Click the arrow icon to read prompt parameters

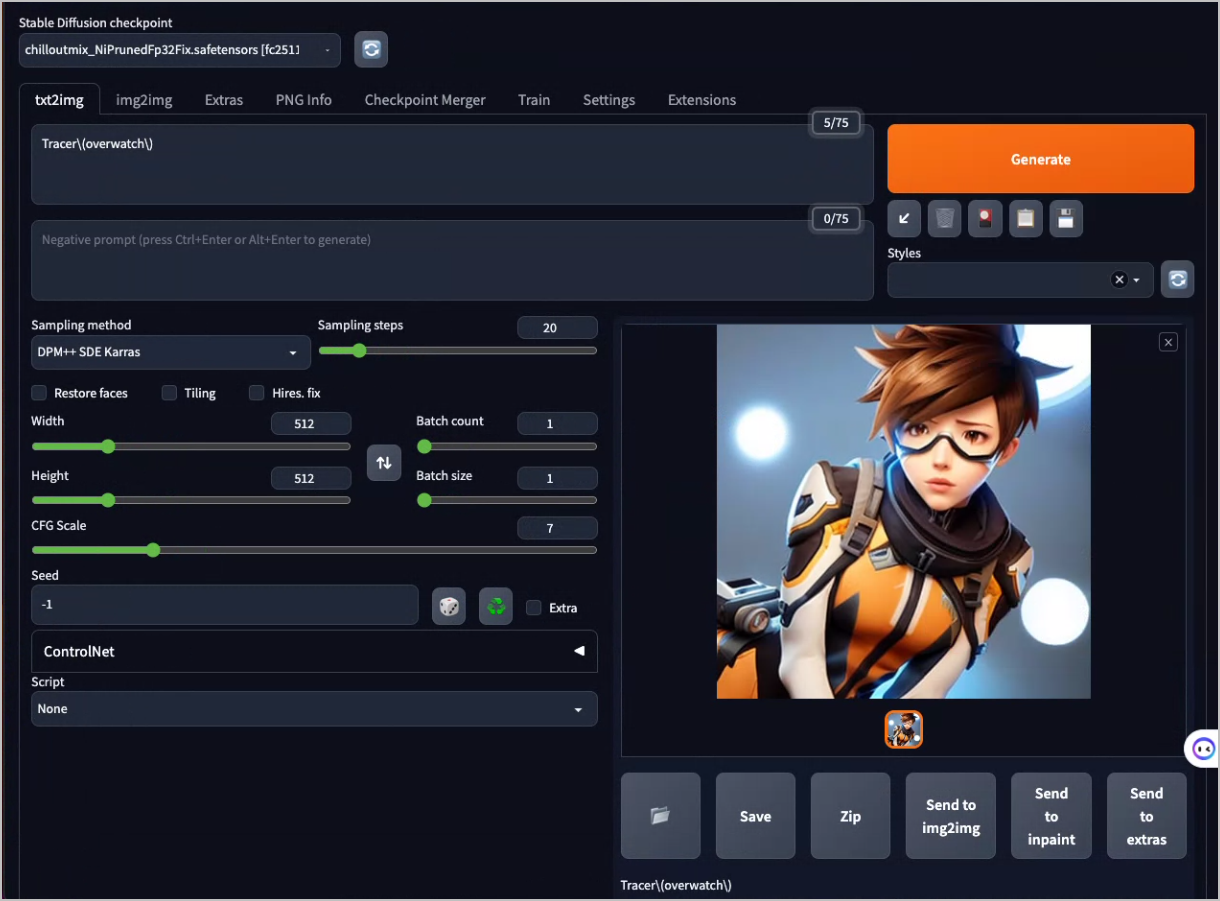pyautogui.click(x=904, y=218)
